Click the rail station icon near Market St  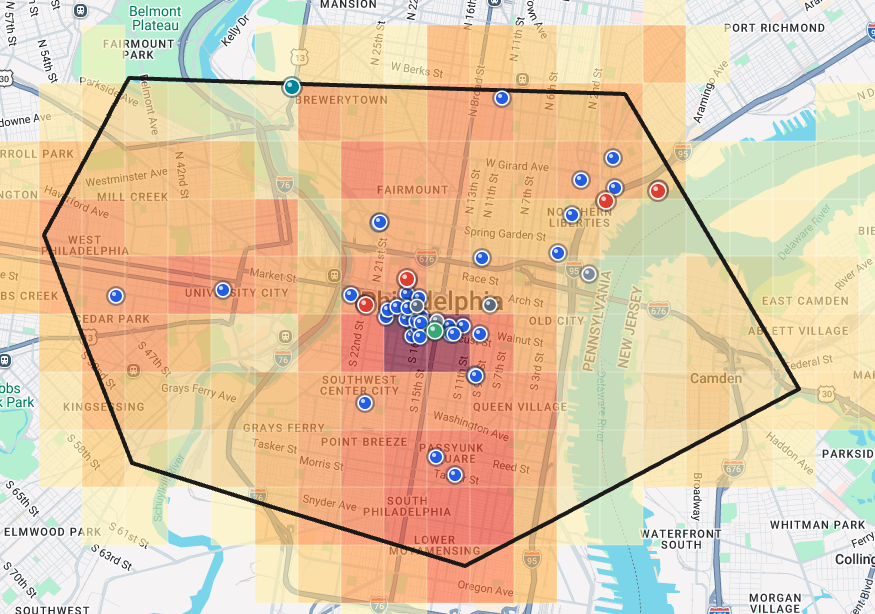coord(334,275)
